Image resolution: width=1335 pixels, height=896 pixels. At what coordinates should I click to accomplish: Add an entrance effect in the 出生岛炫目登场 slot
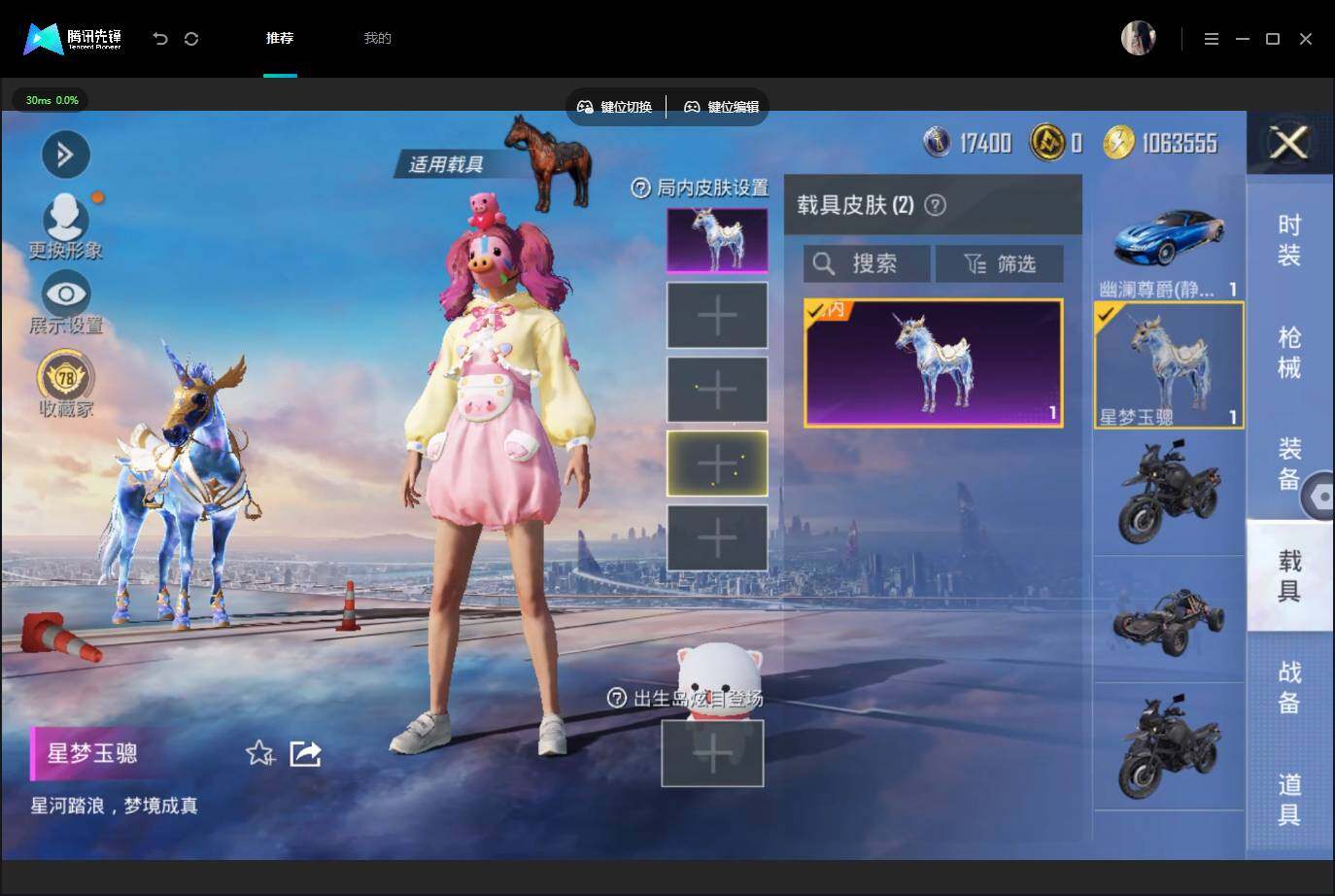(x=712, y=753)
